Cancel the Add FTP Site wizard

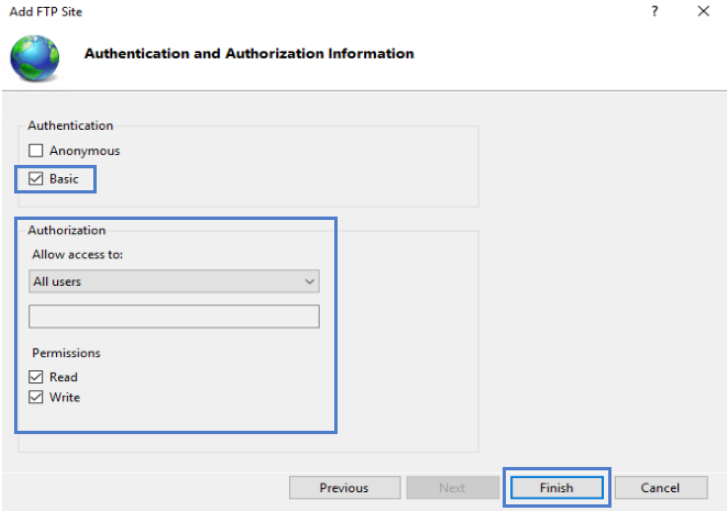661,488
